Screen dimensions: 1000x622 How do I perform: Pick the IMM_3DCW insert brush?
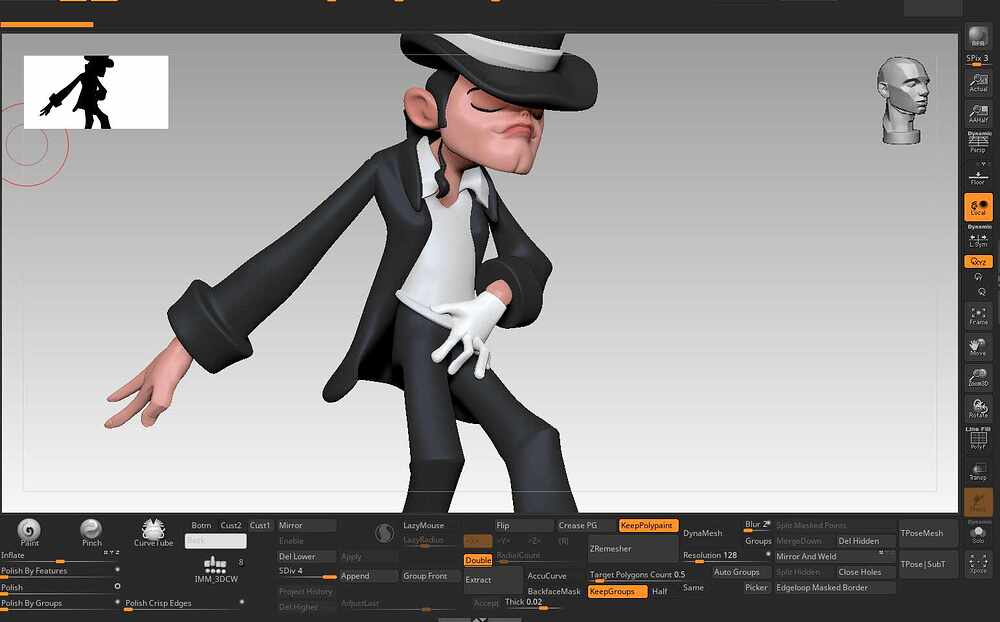[216, 569]
